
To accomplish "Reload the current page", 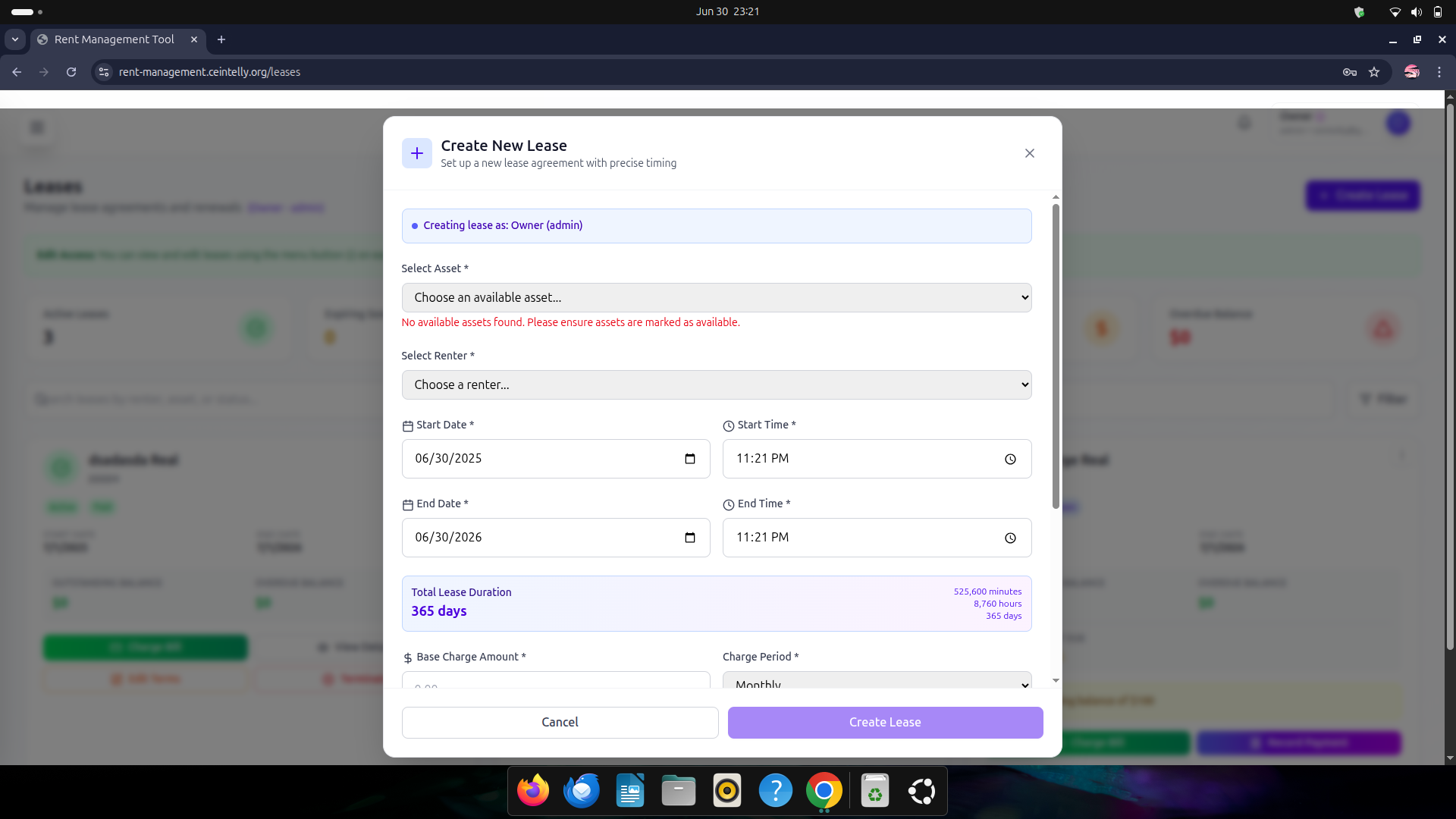I will 71,72.
